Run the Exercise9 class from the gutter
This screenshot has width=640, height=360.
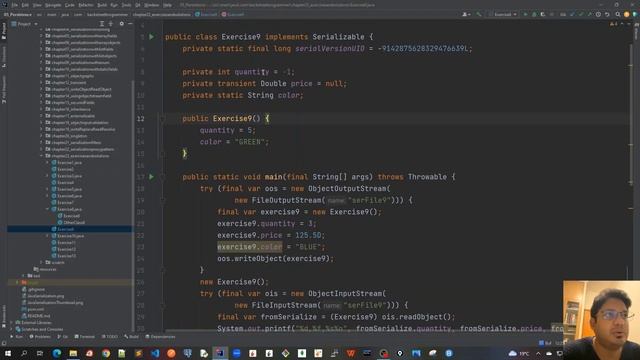[151, 37]
